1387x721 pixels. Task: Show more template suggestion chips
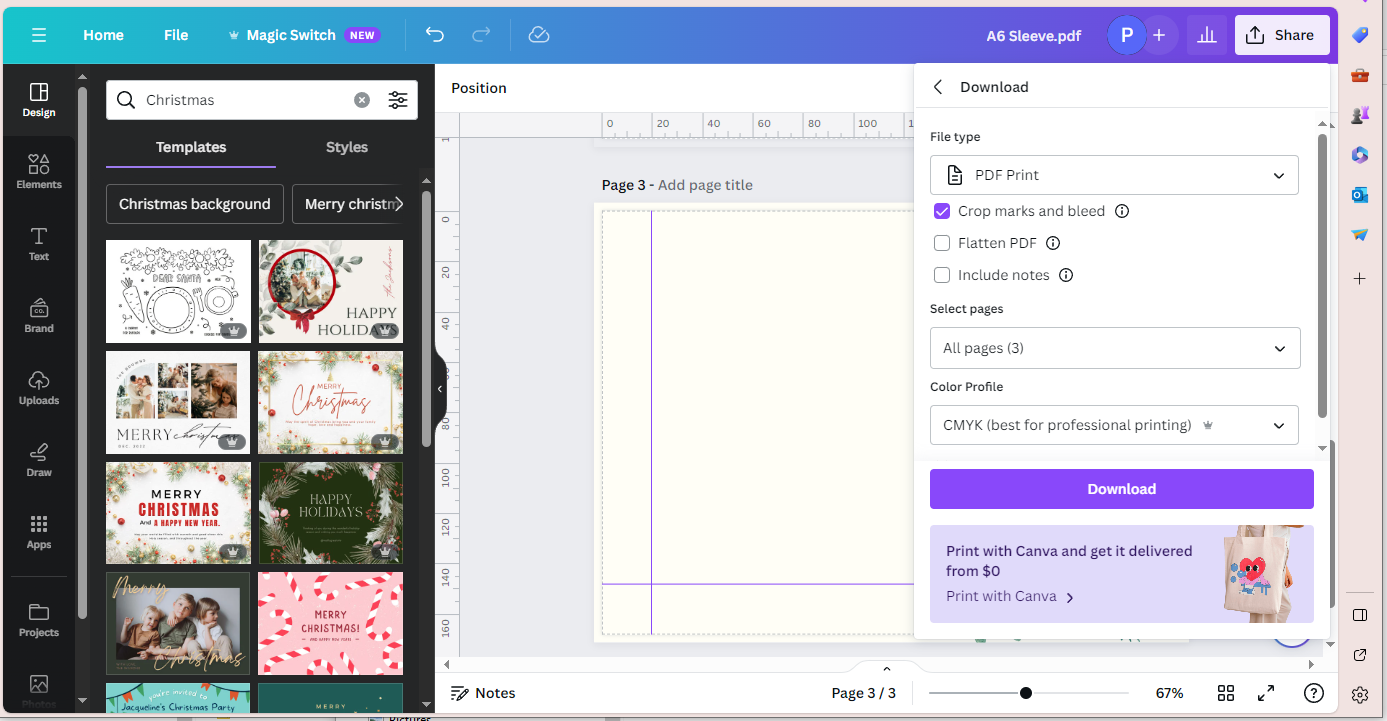click(399, 204)
